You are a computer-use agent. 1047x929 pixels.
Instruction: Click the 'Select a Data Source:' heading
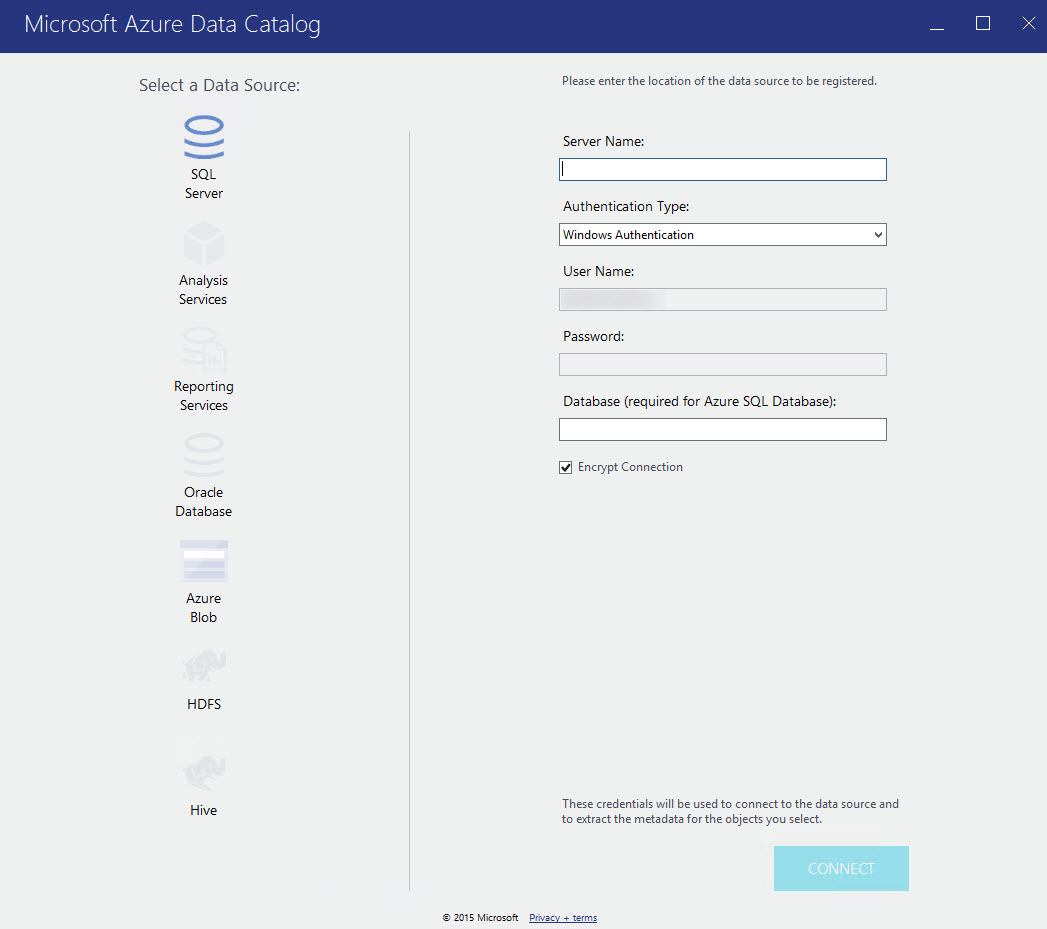pos(220,85)
